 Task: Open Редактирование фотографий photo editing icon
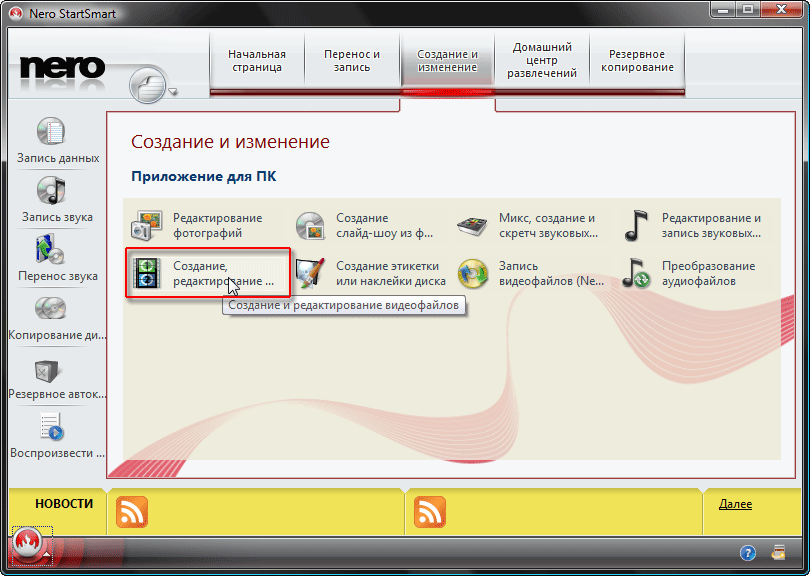tap(147, 225)
